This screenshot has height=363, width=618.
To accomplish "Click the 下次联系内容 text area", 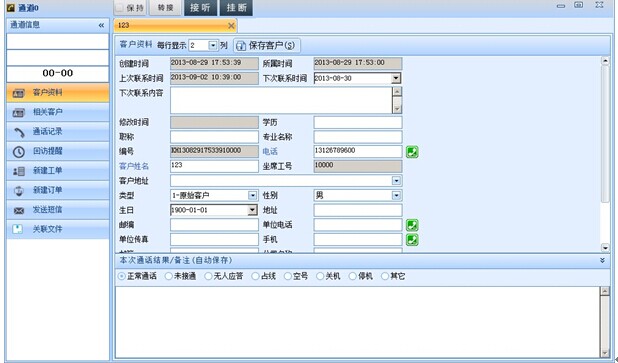I will pyautogui.click(x=281, y=101).
